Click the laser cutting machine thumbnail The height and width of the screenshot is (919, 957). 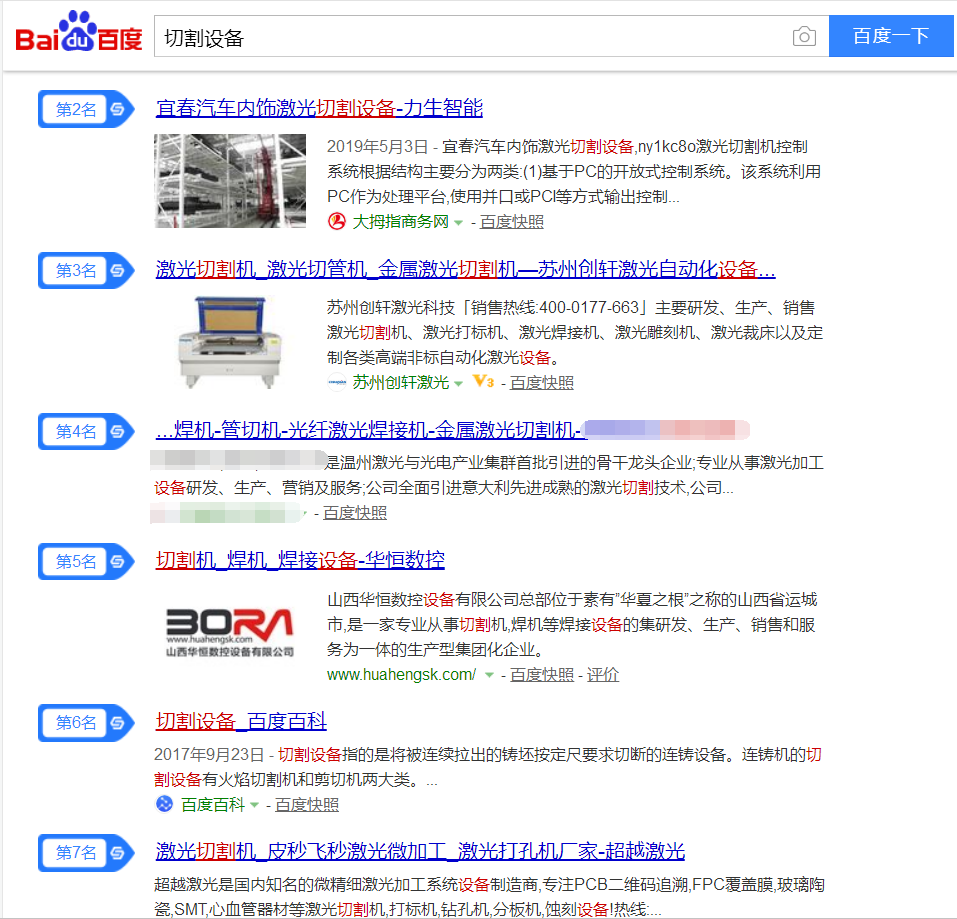click(x=230, y=342)
